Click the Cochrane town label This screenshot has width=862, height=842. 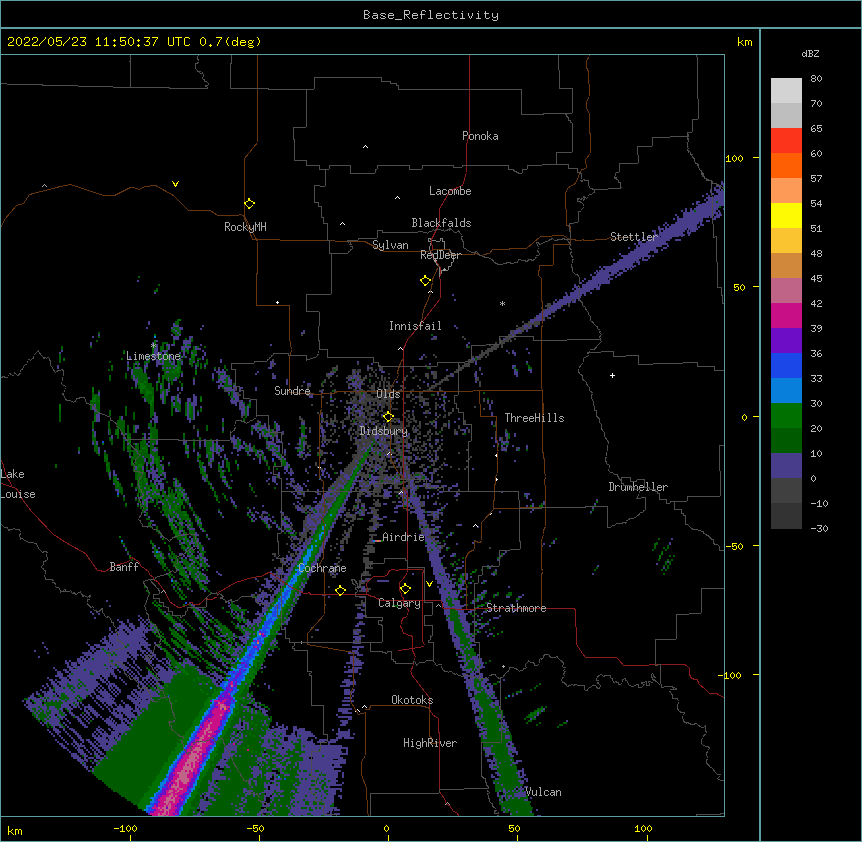tap(322, 568)
